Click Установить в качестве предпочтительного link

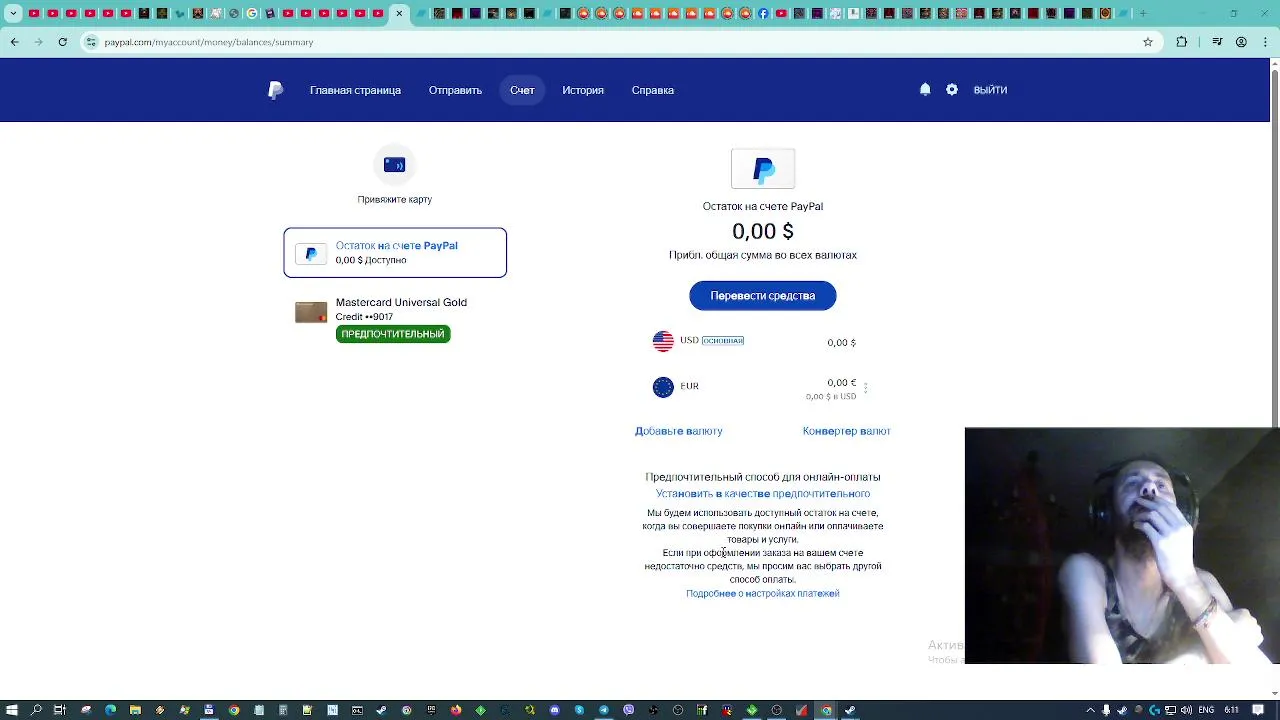point(763,494)
